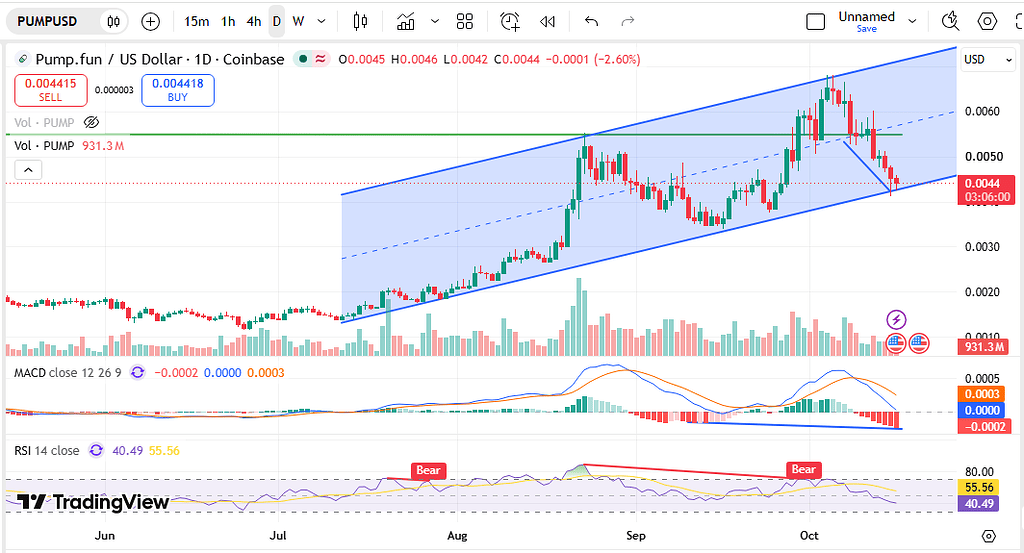1024x553 pixels.
Task: Toggle visibility of the hidden Vol PUMP indicator
Action: pyautogui.click(x=91, y=122)
